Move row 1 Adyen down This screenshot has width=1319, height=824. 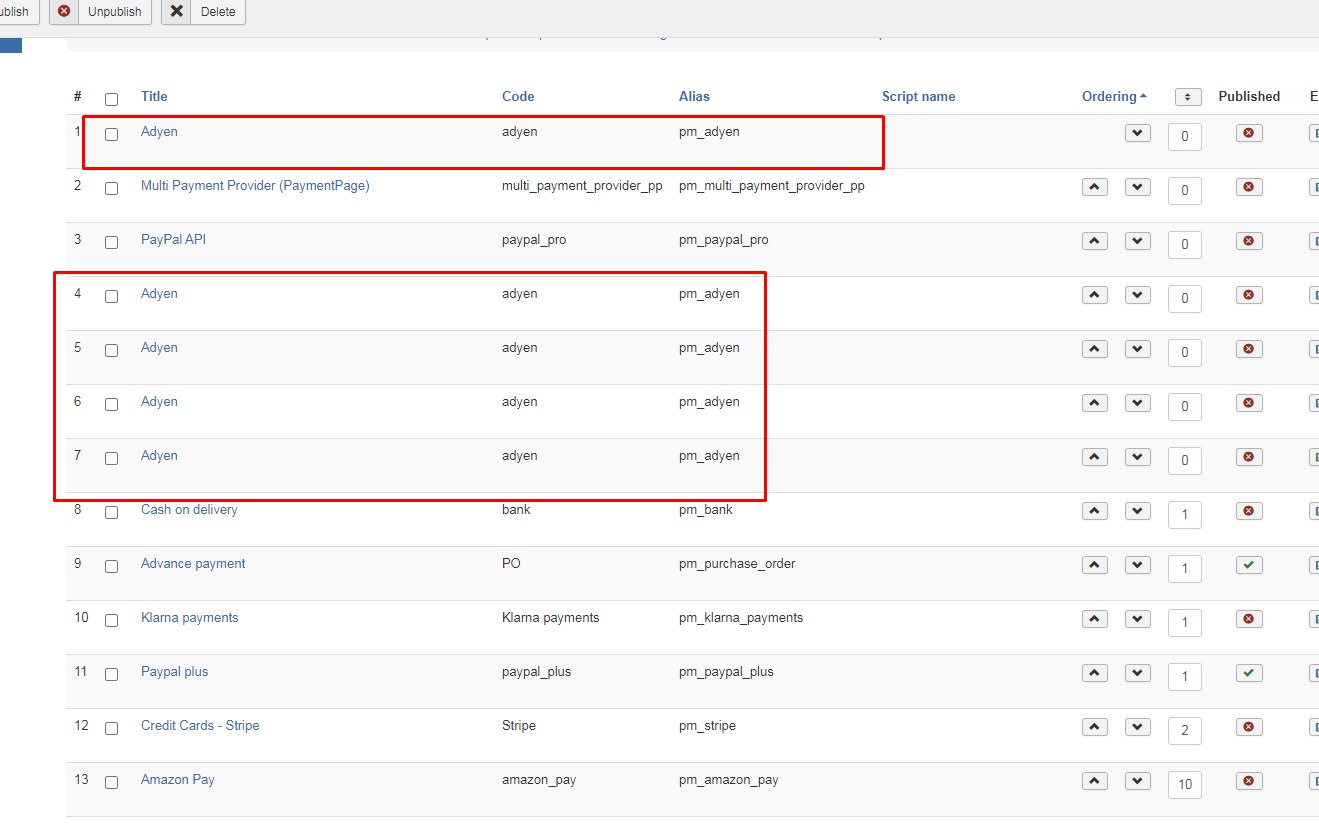click(x=1138, y=133)
